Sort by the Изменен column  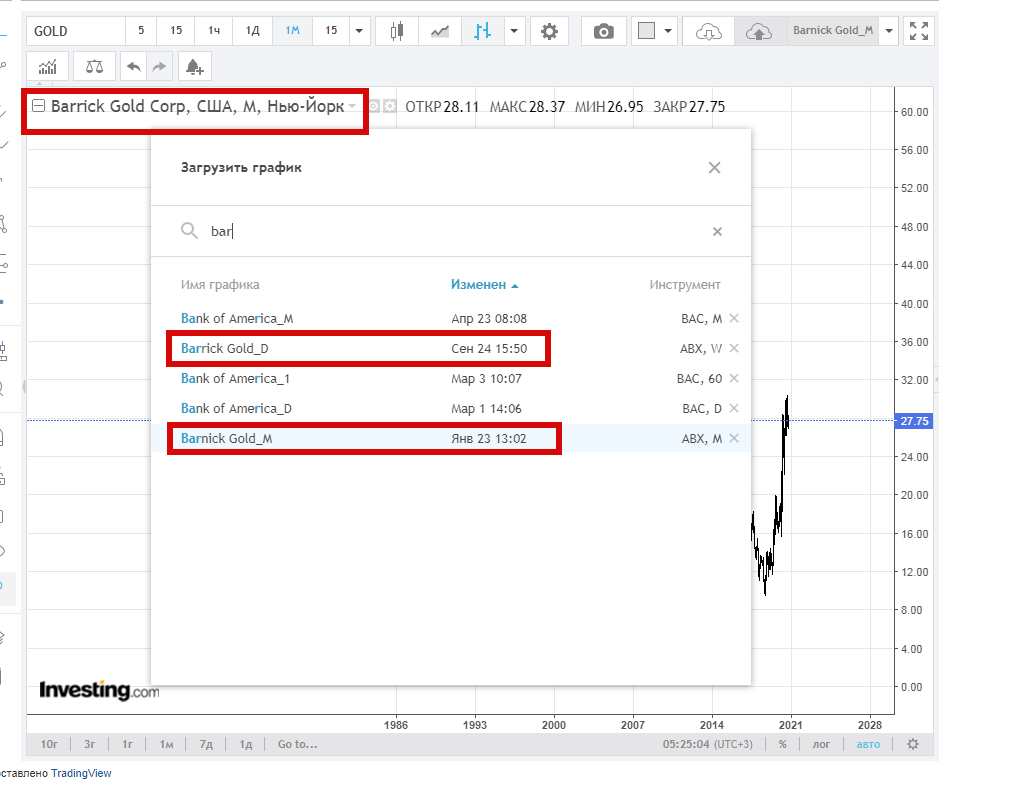pos(484,284)
